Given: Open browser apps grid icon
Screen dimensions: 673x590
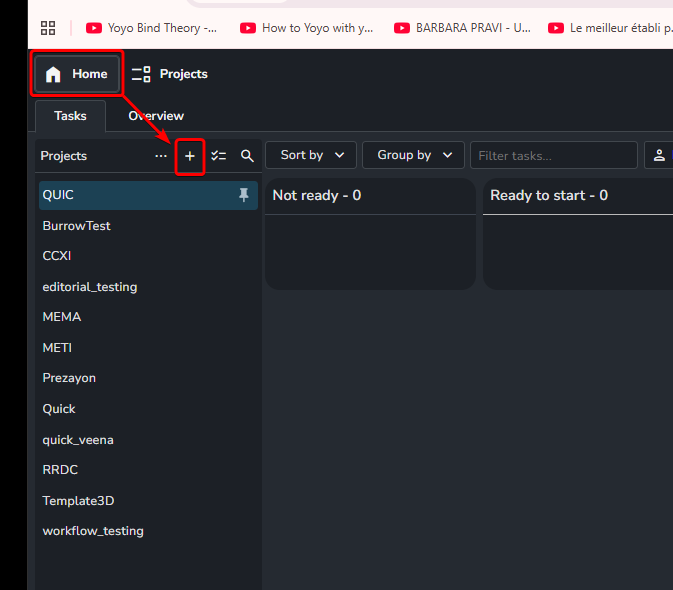Looking at the screenshot, I should (x=48, y=28).
